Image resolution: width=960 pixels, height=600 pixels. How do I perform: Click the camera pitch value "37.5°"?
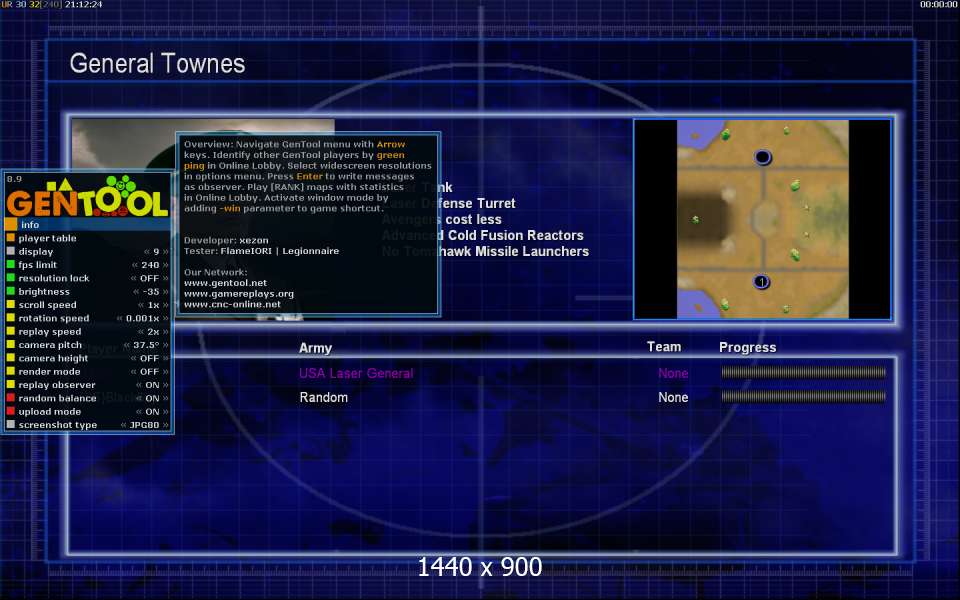(x=146, y=345)
